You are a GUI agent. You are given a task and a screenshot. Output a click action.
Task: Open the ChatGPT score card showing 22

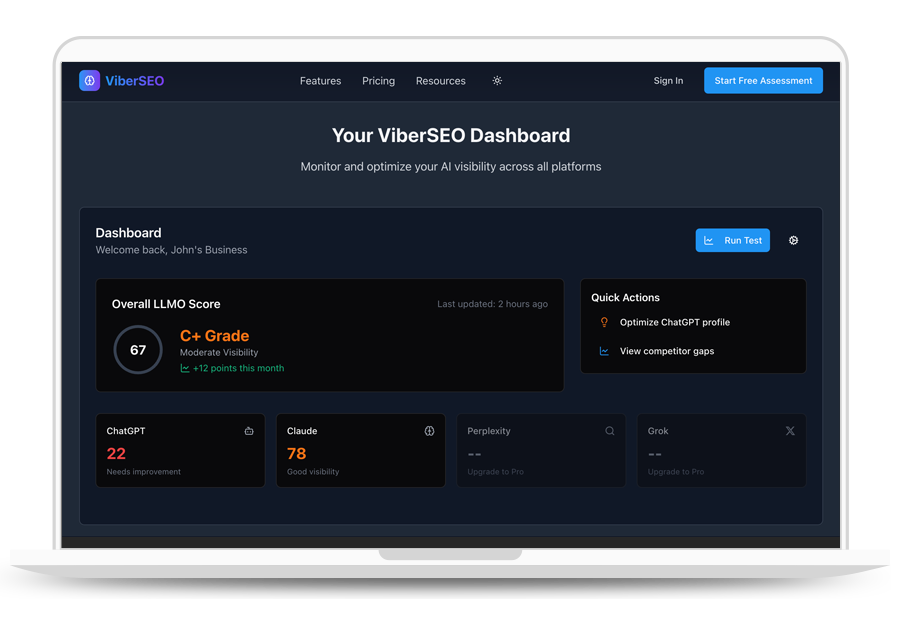[180, 451]
